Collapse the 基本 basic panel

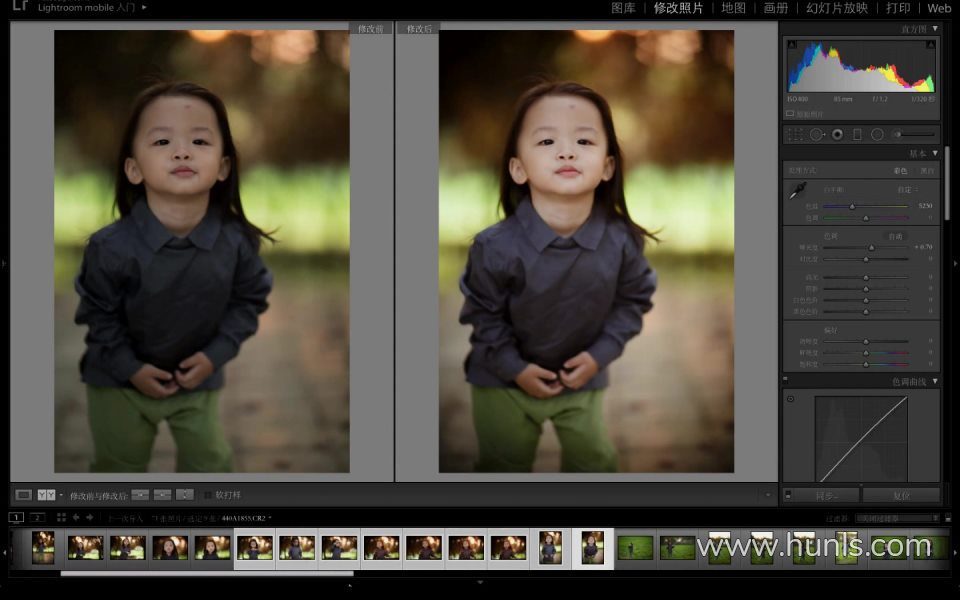[935, 153]
